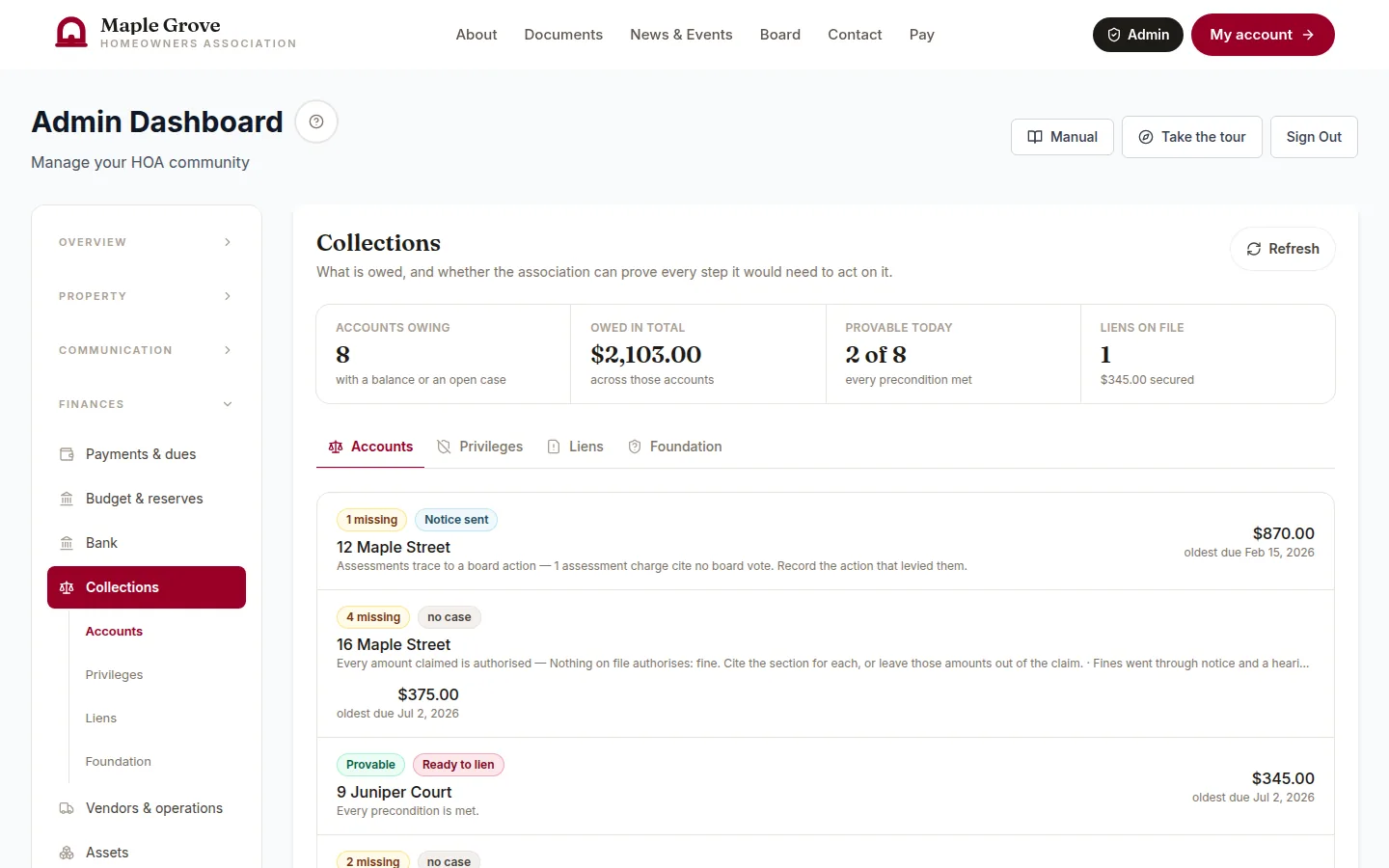Expand the Overview sidebar section
Viewport: 1389px width, 868px height.
tap(147, 242)
